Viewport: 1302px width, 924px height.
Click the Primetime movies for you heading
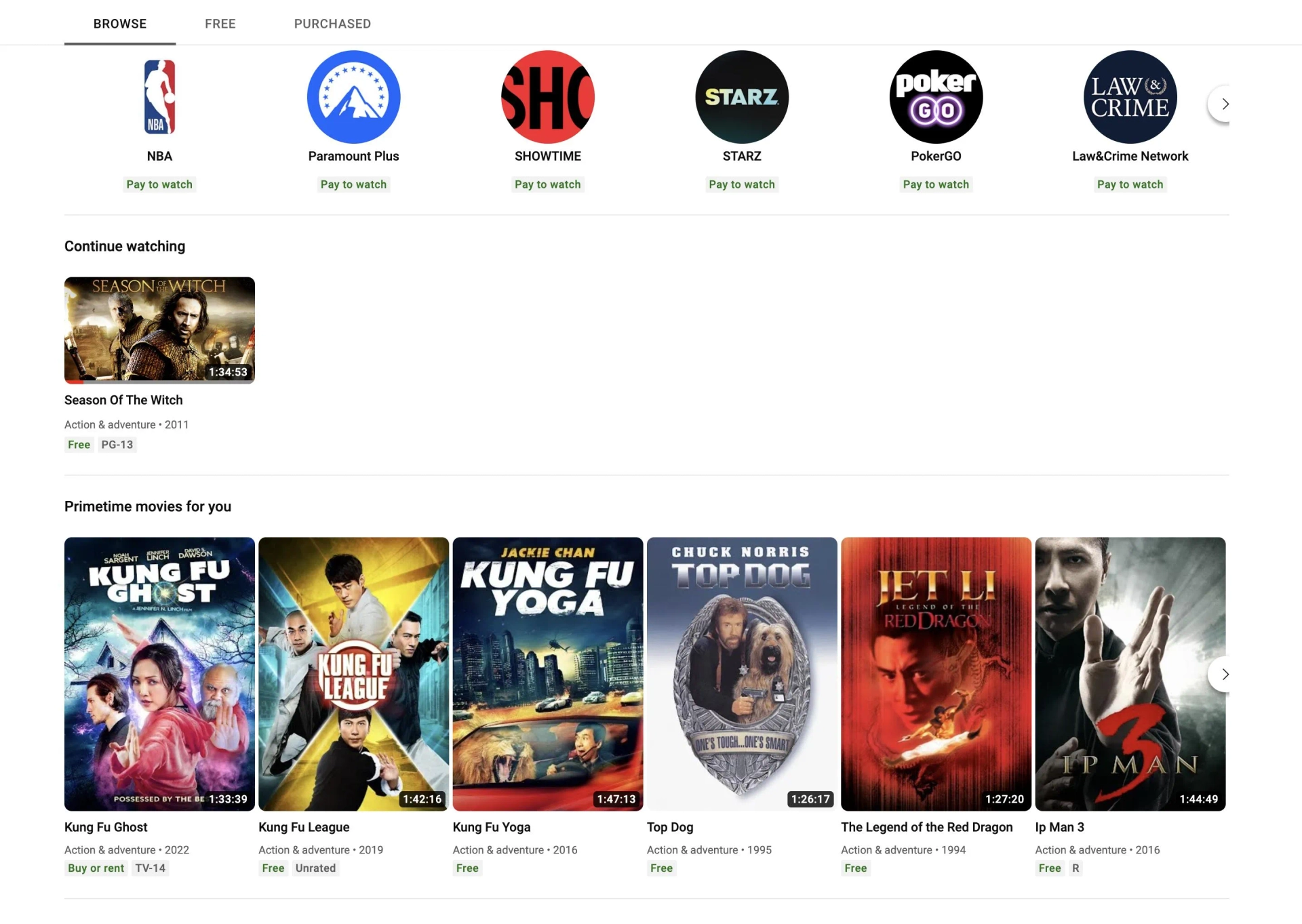point(148,506)
